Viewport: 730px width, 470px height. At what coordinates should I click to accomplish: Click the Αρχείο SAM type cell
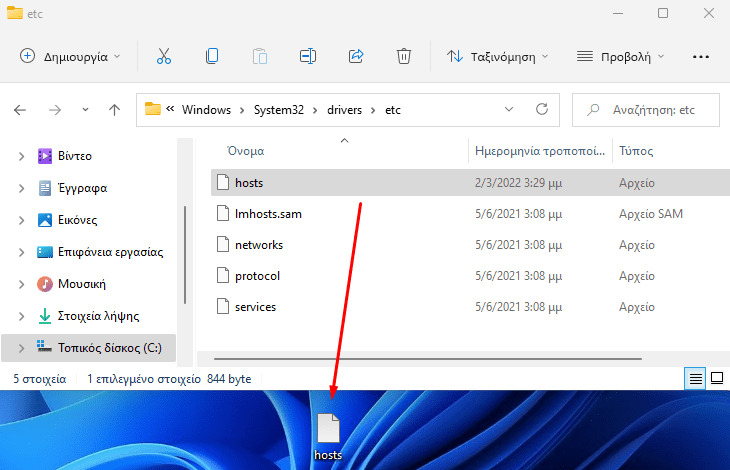pos(650,214)
